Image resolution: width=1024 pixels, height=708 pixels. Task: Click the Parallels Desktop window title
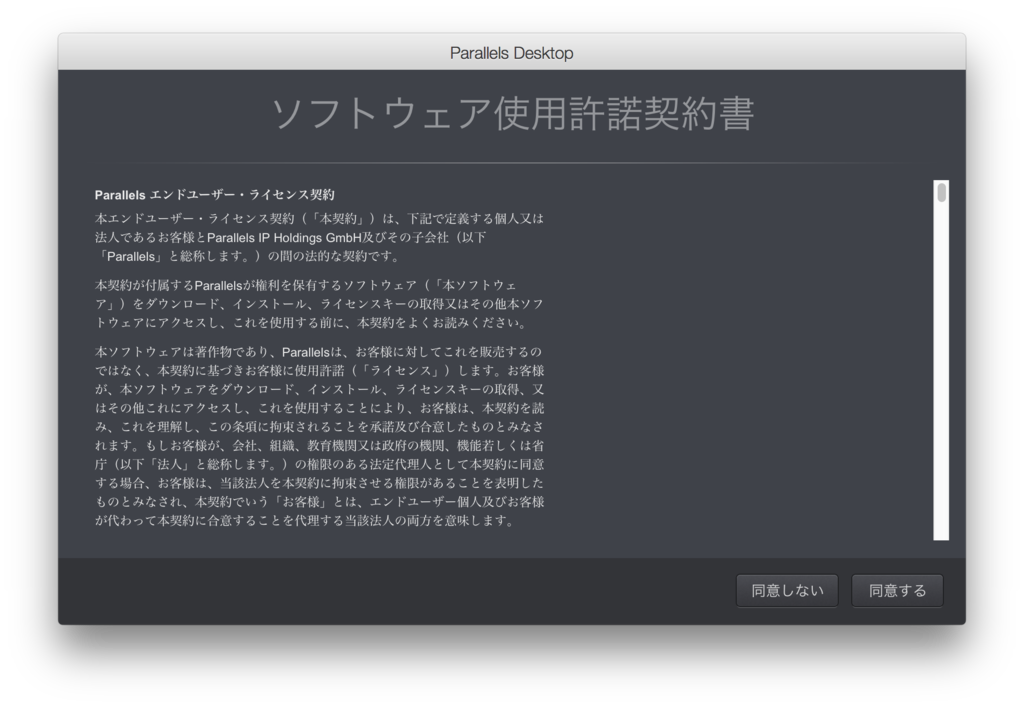click(511, 53)
